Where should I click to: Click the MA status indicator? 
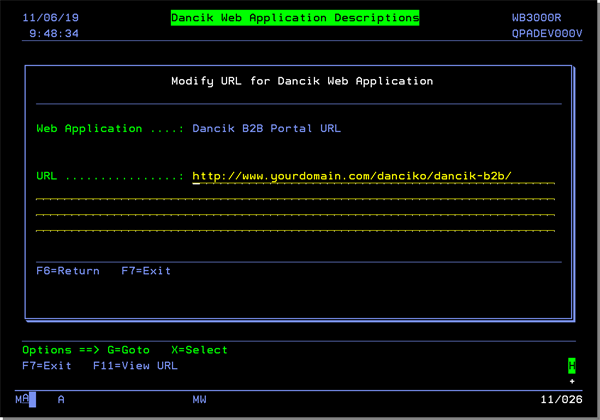22,400
